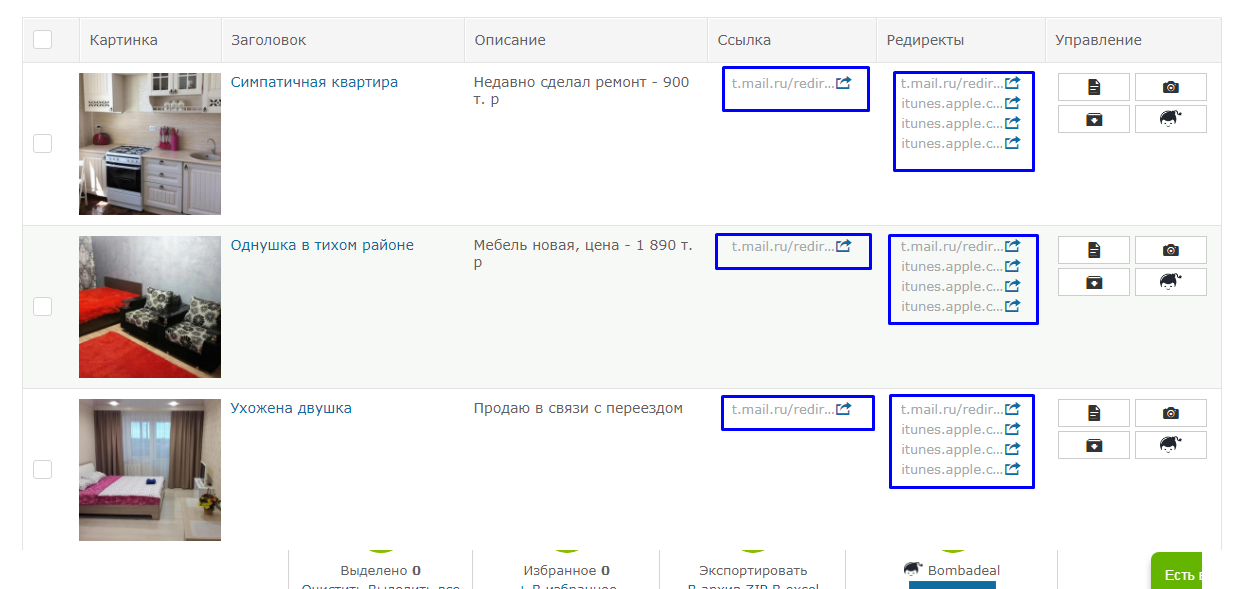
Task: Open external-link icon in Ссылка column, Однушка row
Action: (843, 246)
